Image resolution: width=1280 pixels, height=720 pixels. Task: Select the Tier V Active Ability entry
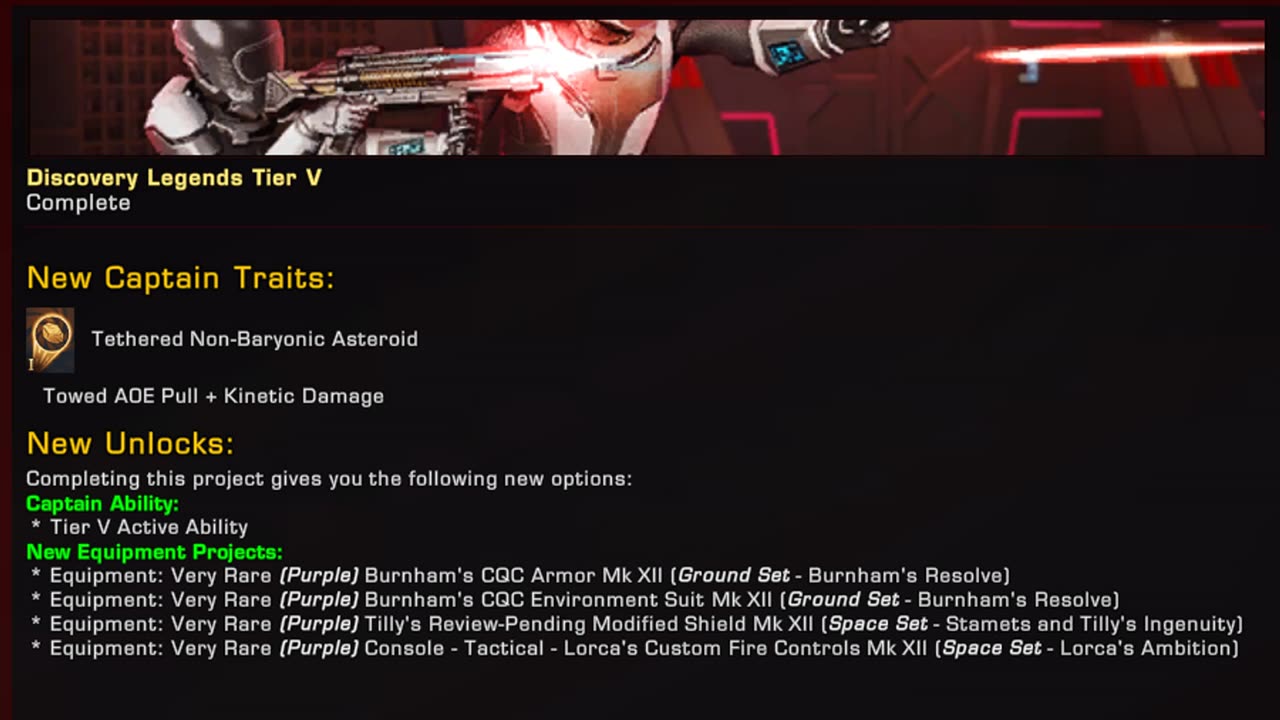(x=149, y=527)
